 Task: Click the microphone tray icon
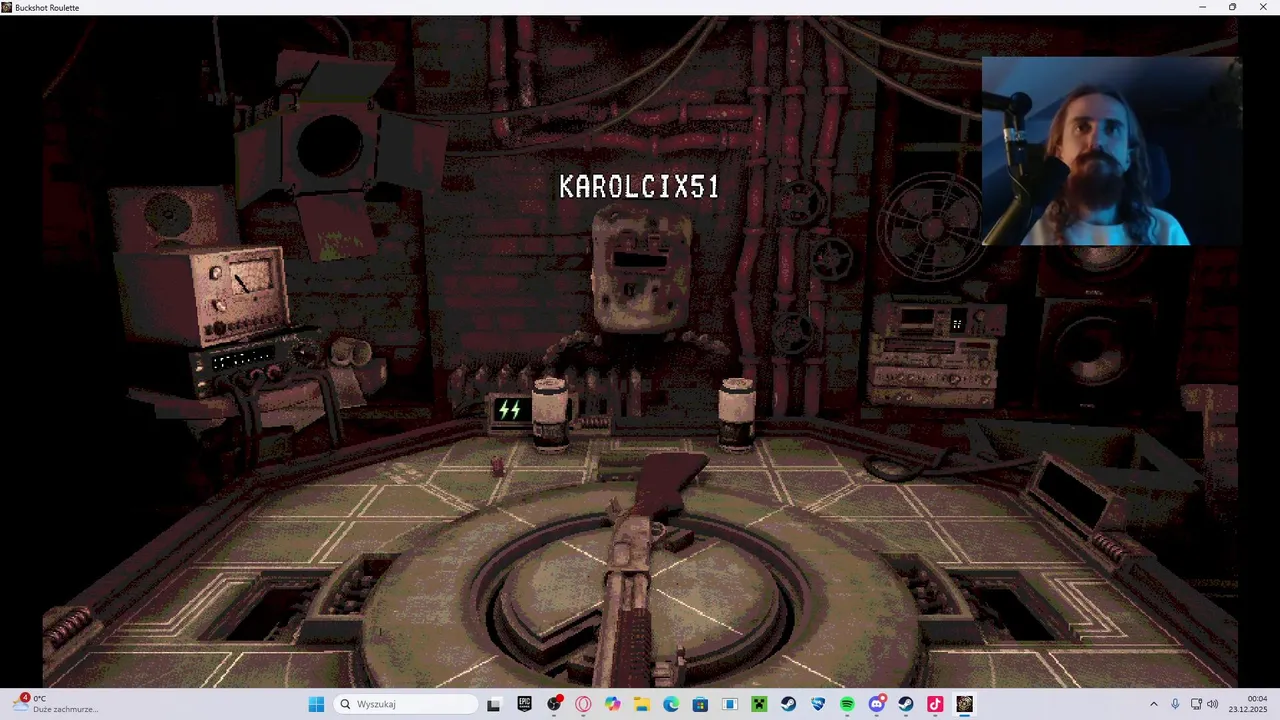point(1175,704)
